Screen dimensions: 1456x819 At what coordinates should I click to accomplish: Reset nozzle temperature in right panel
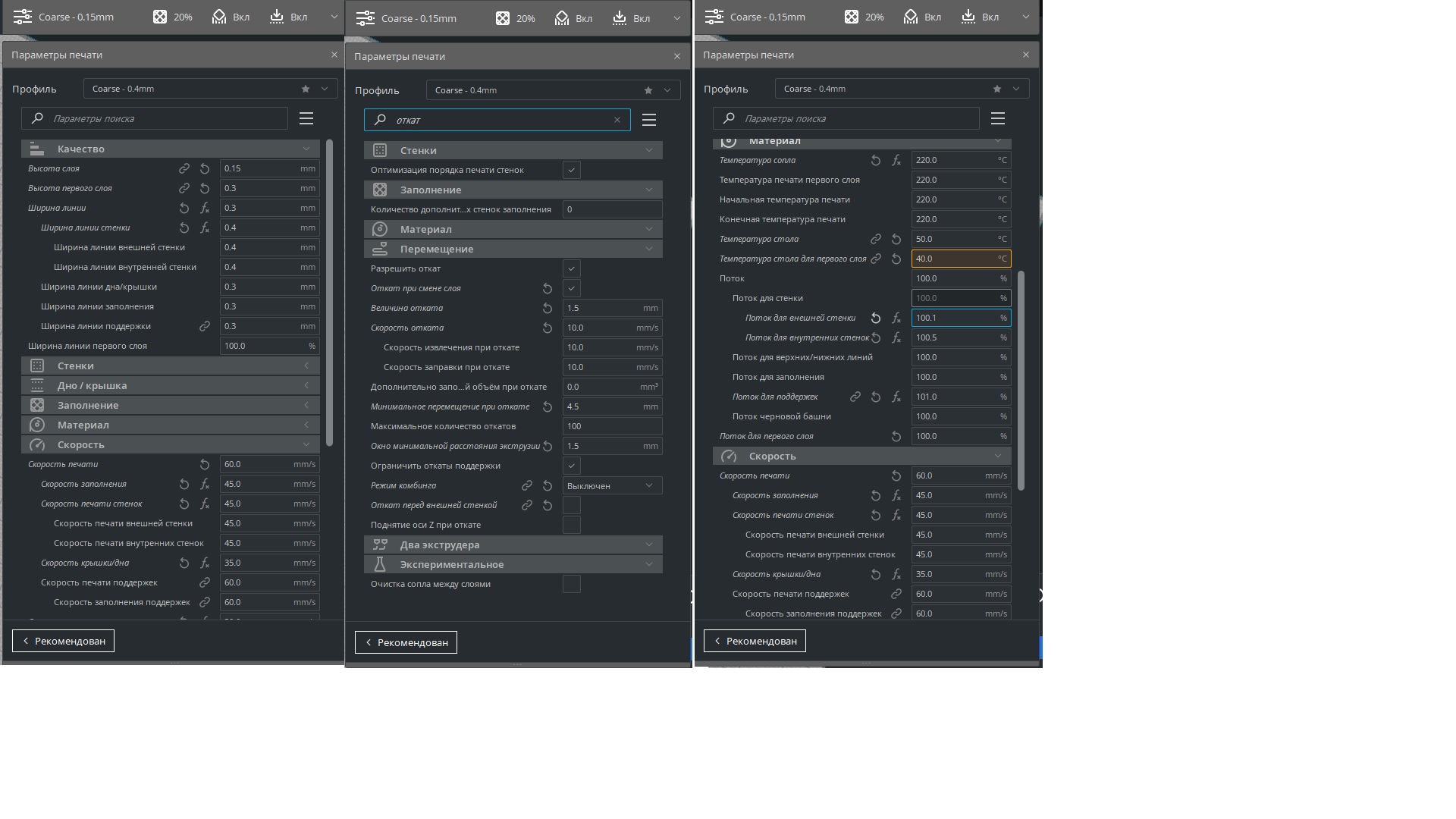876,160
